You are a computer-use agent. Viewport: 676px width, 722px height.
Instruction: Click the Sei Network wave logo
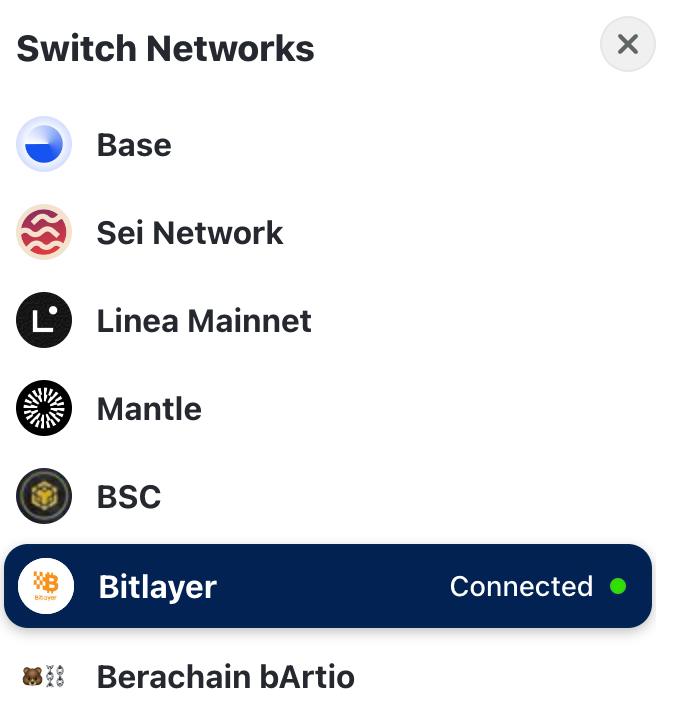click(x=44, y=232)
